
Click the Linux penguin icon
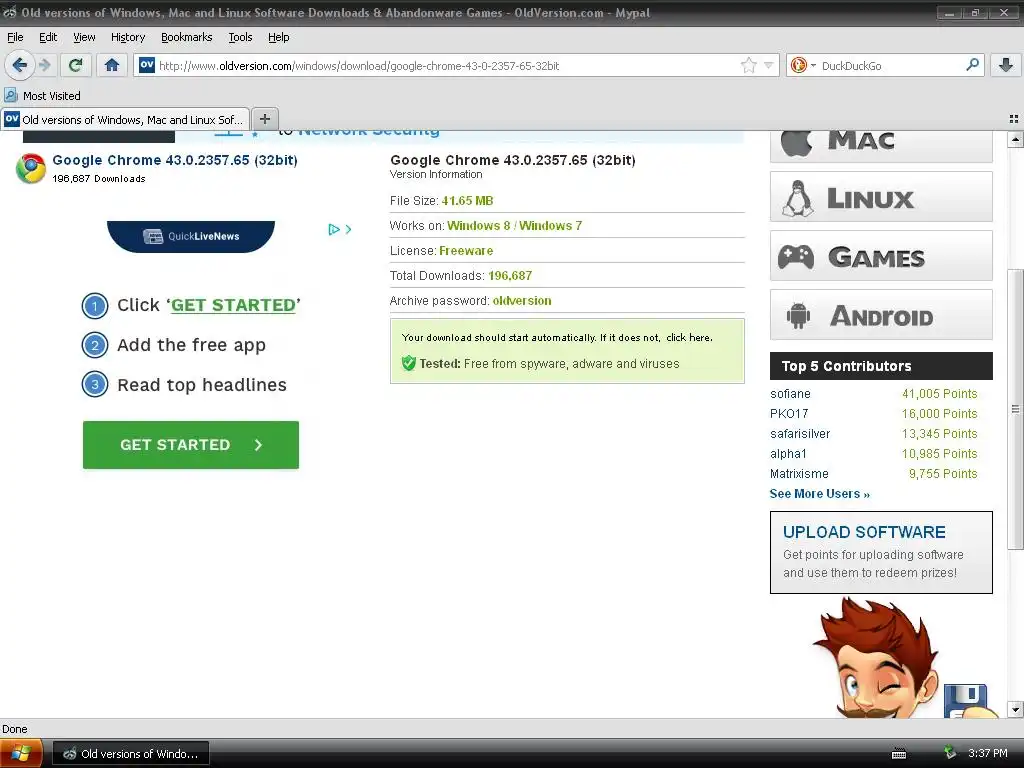point(797,198)
